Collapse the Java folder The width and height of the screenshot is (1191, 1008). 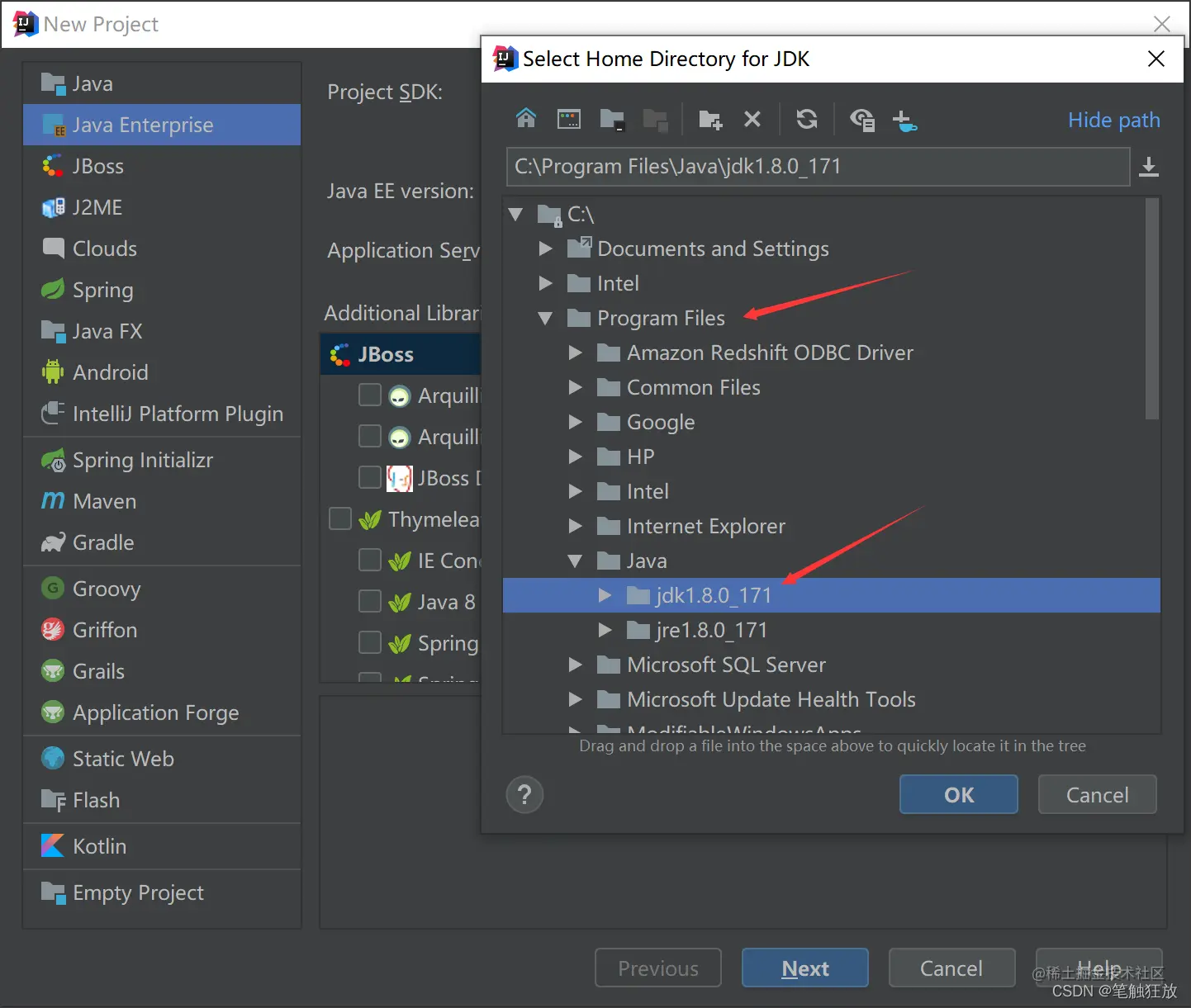coord(576,561)
